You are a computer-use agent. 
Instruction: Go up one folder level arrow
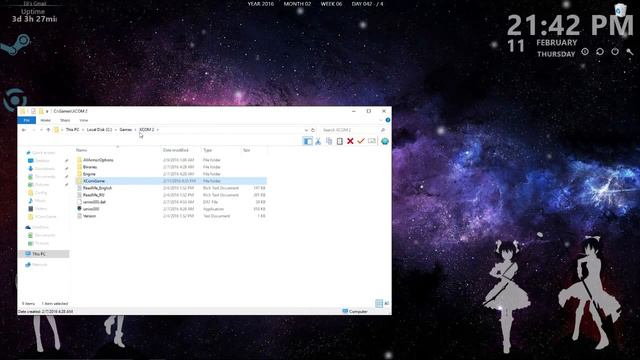(x=48, y=130)
